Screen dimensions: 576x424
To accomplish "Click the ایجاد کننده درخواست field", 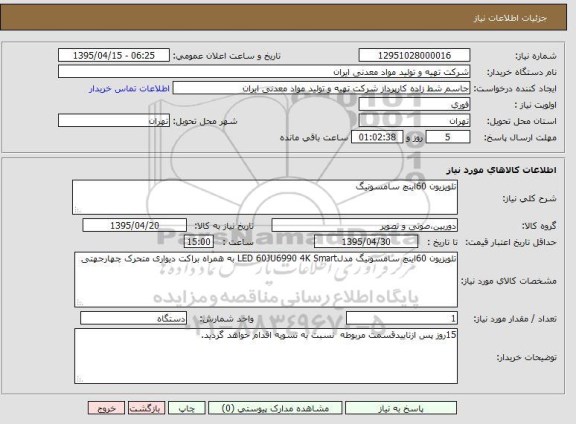I will click(321, 88).
